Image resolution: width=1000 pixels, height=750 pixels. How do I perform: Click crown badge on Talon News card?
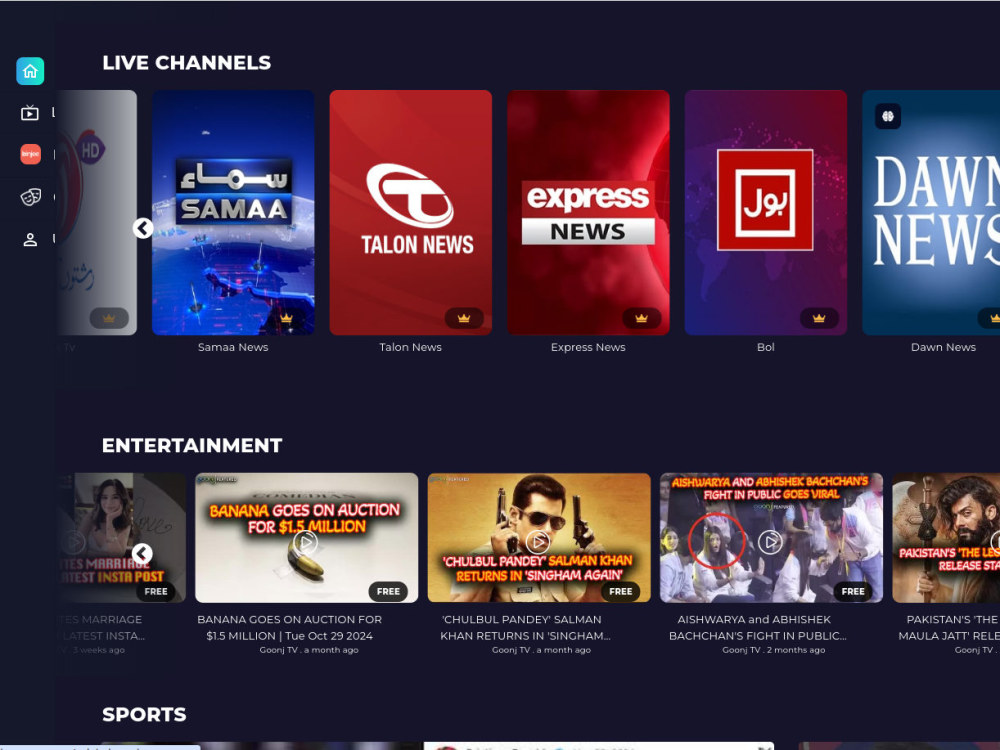tap(464, 318)
